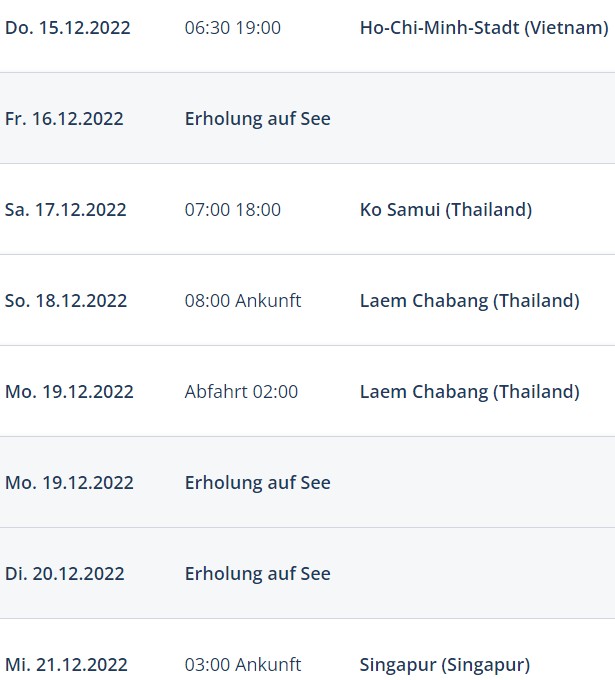Select the Di. 20.12.2022 date

point(65,574)
